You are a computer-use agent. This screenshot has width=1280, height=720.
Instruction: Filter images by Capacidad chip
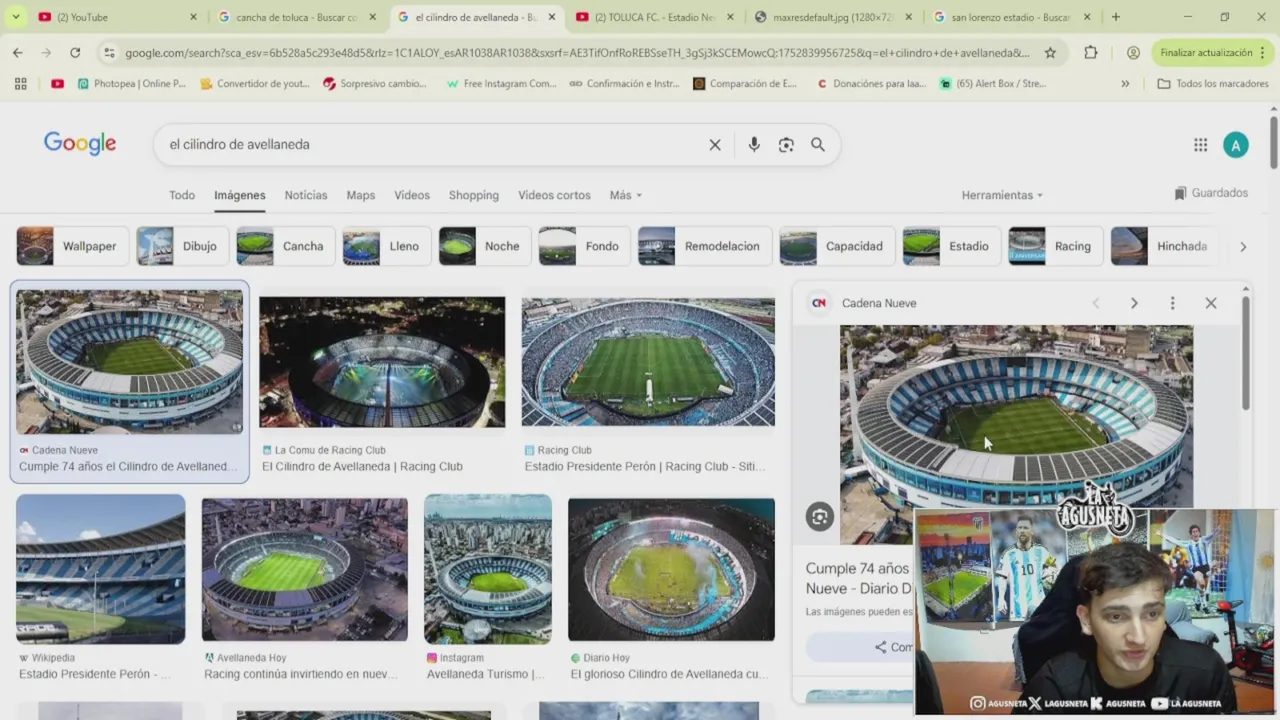point(835,246)
